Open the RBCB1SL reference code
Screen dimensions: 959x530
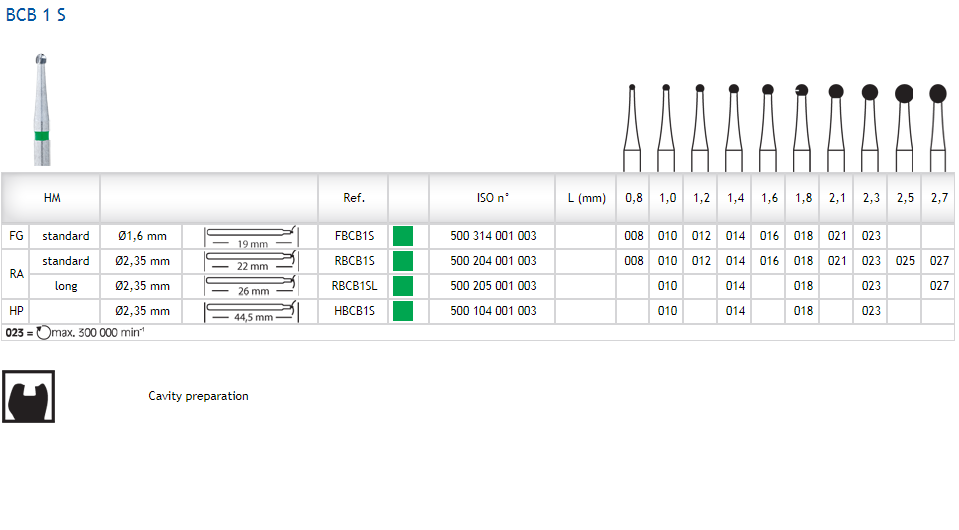click(x=354, y=286)
